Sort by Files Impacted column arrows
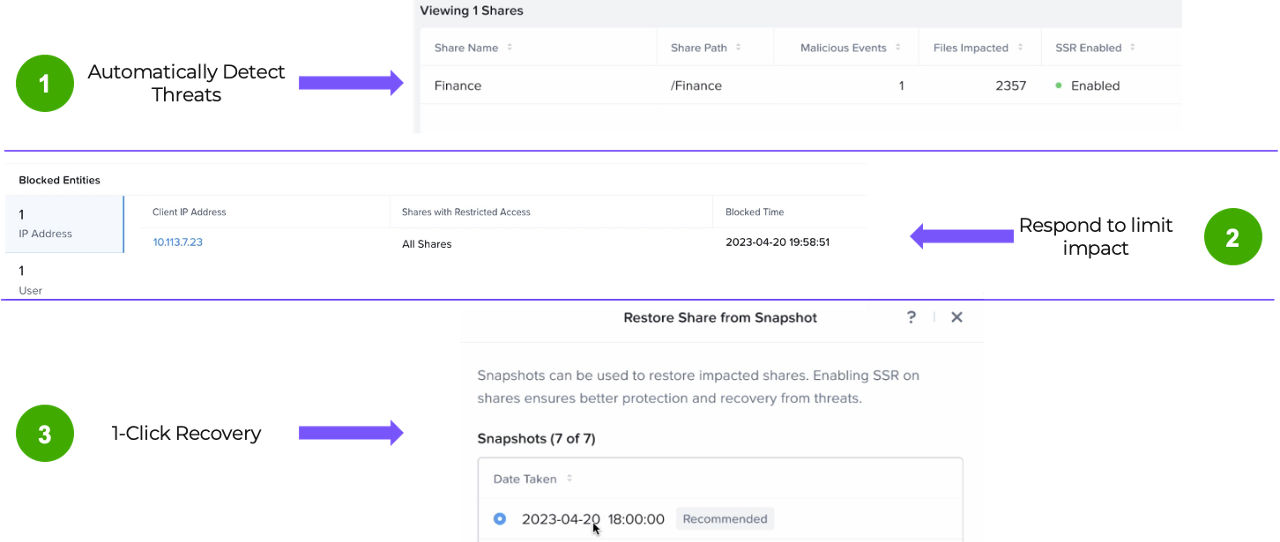 tap(1019, 48)
